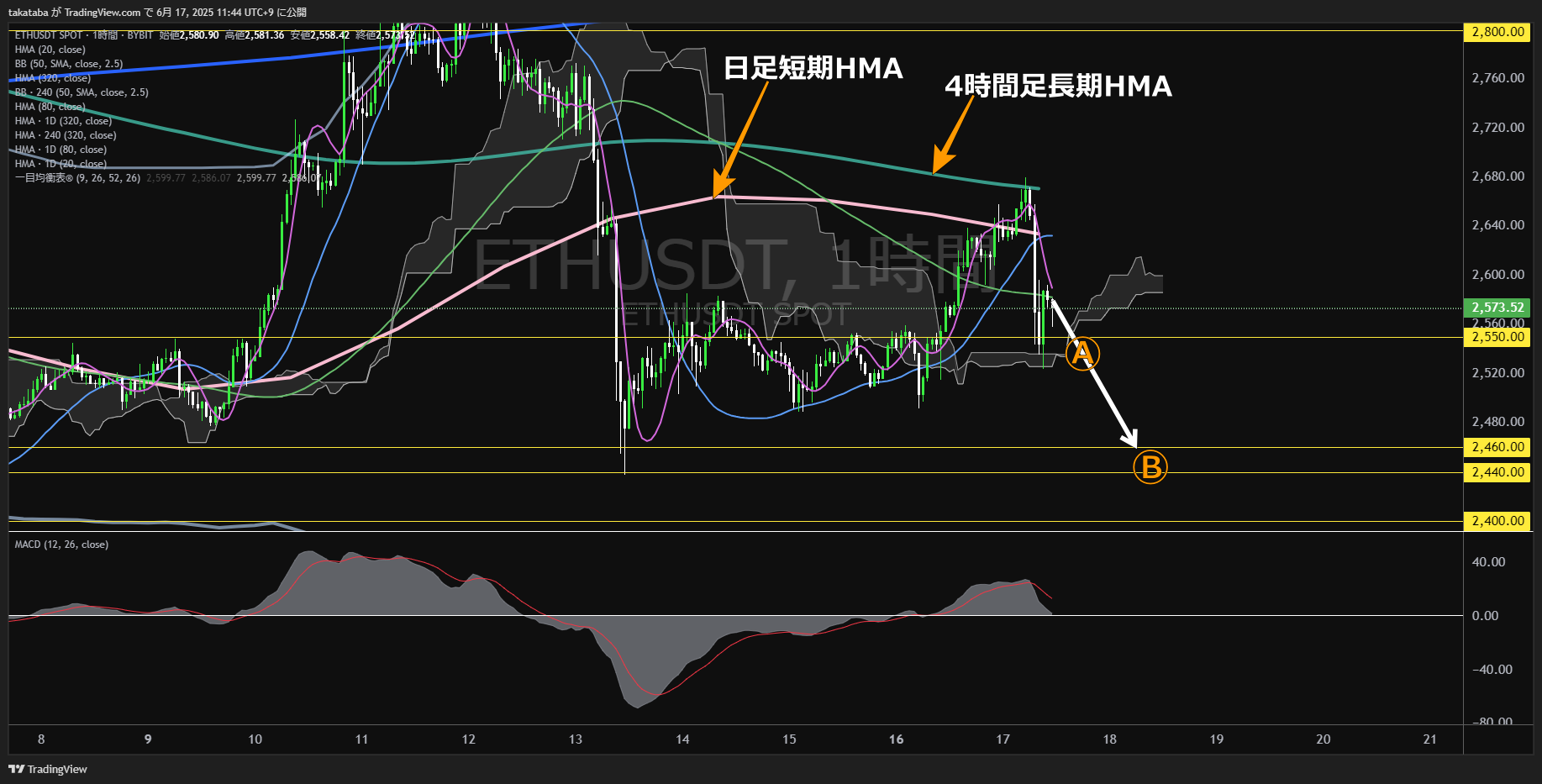Viewport: 1542px width, 784px height.
Task: Select the HMA (20, close) indicator legend
Action: click(x=50, y=50)
